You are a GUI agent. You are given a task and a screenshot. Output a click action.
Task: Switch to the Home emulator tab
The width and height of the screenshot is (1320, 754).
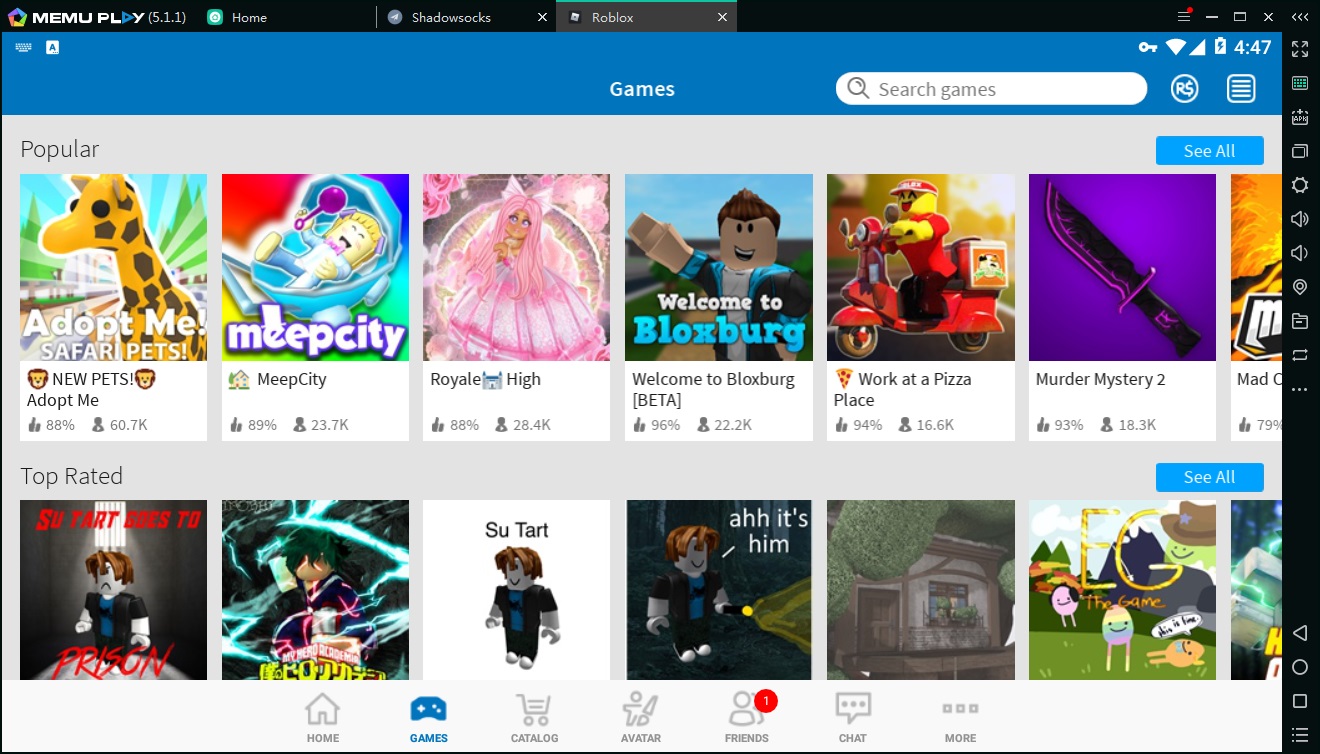pos(250,17)
